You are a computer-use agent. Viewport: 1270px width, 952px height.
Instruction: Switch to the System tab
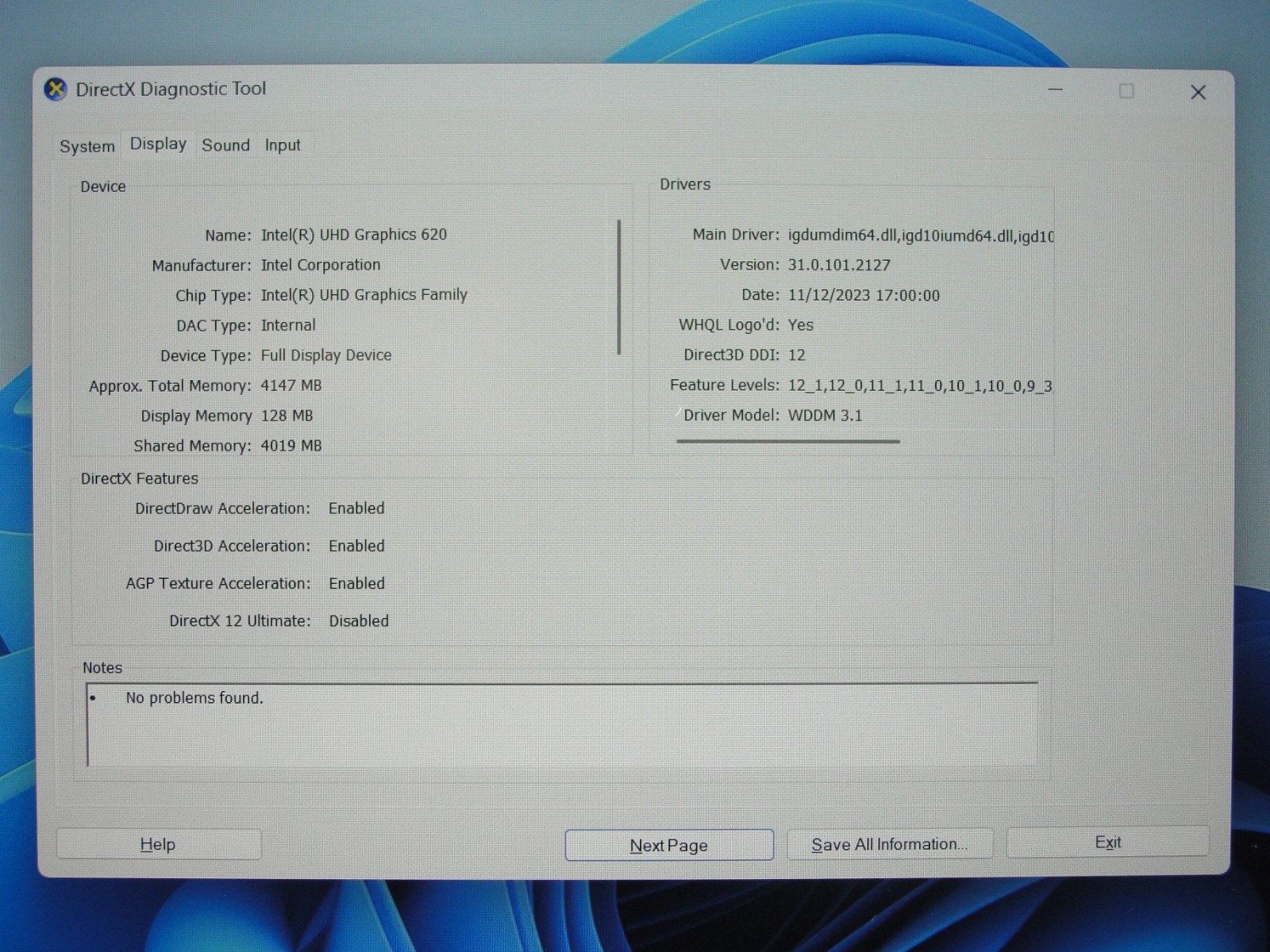pos(87,146)
